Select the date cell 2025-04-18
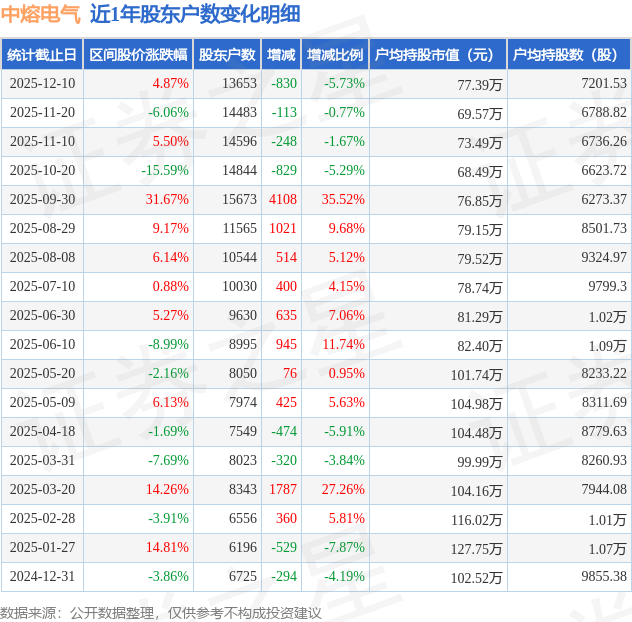Image resolution: width=632 pixels, height=622 pixels. click(x=42, y=432)
